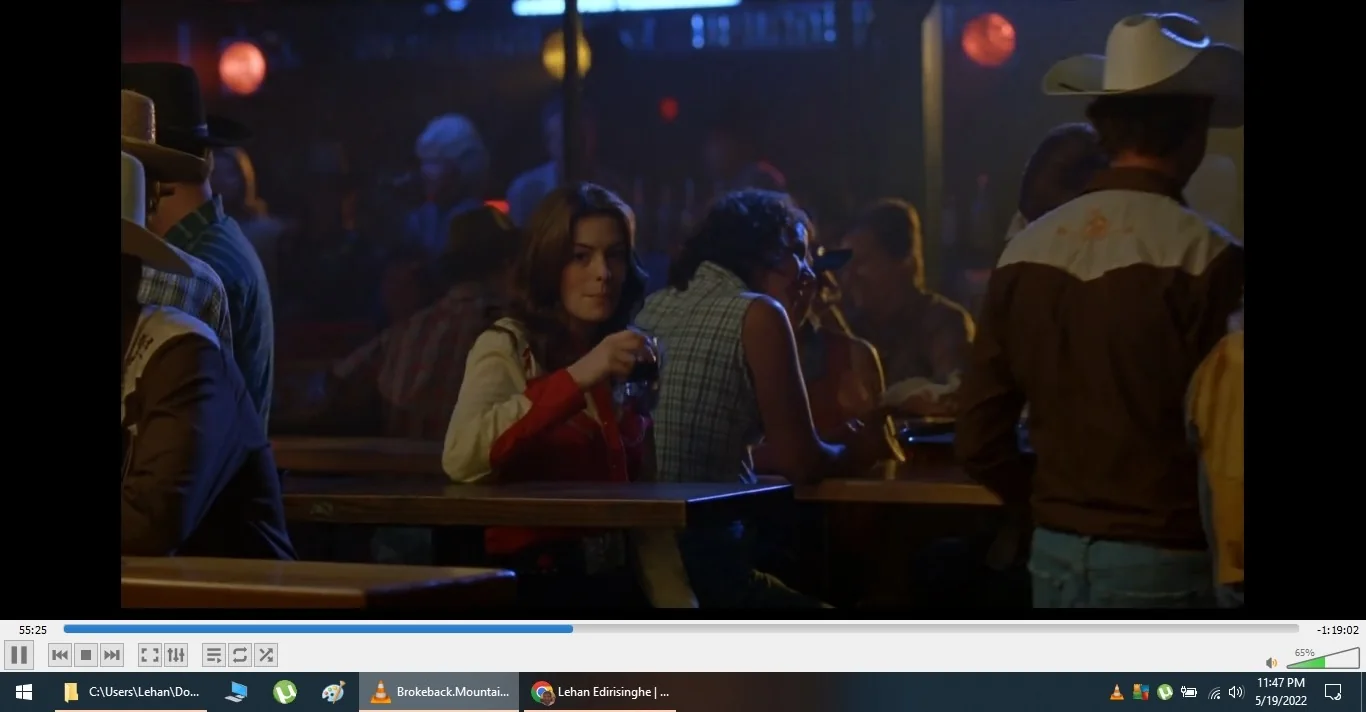Open uTorrent from the taskbar
Image resolution: width=1366 pixels, height=712 pixels.
(285, 692)
